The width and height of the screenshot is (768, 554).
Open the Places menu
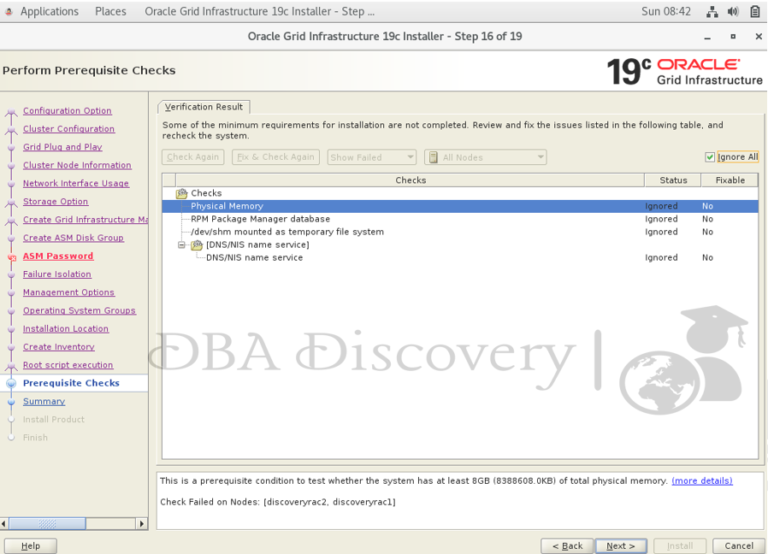(111, 12)
